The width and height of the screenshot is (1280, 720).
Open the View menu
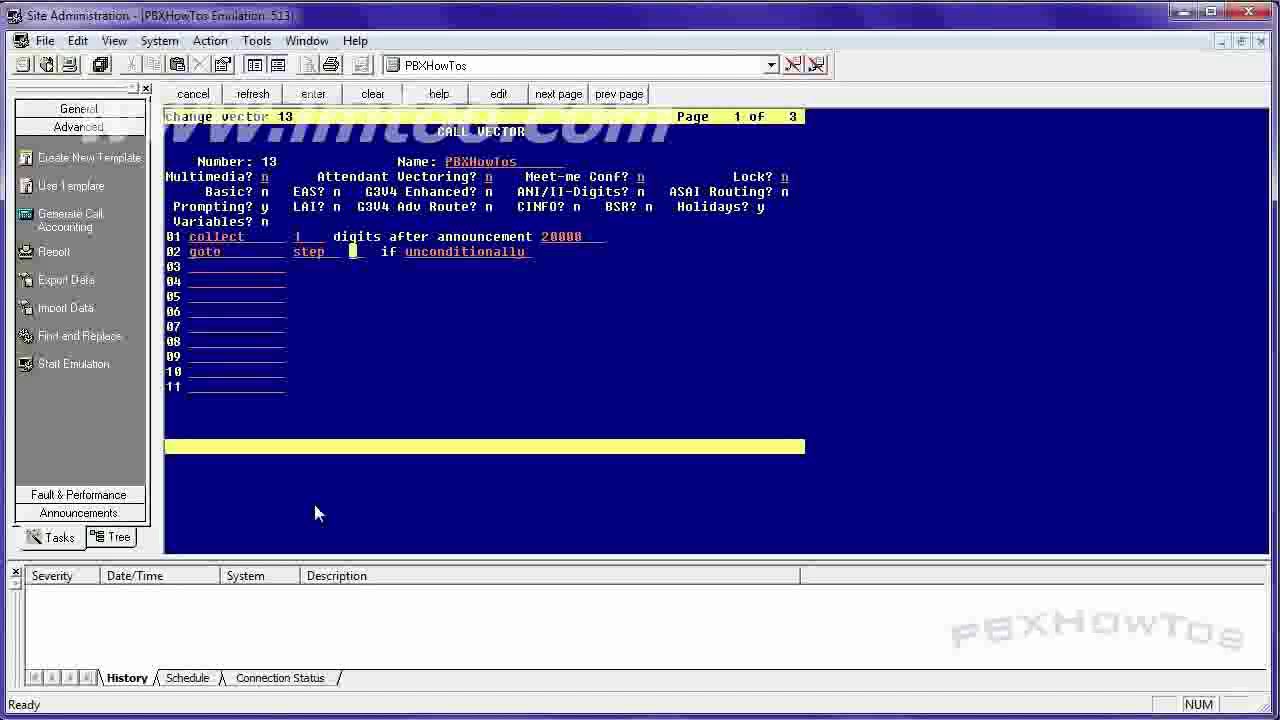(114, 41)
